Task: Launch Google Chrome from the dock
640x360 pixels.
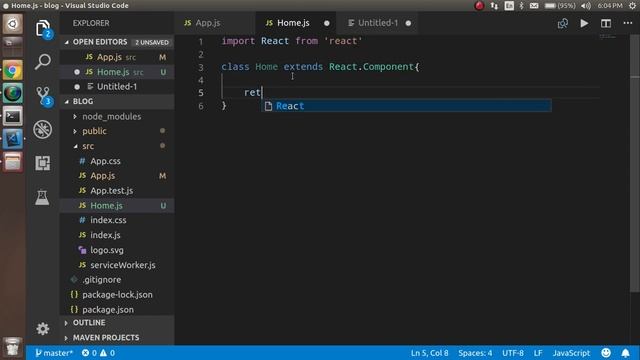Action: click(x=13, y=71)
